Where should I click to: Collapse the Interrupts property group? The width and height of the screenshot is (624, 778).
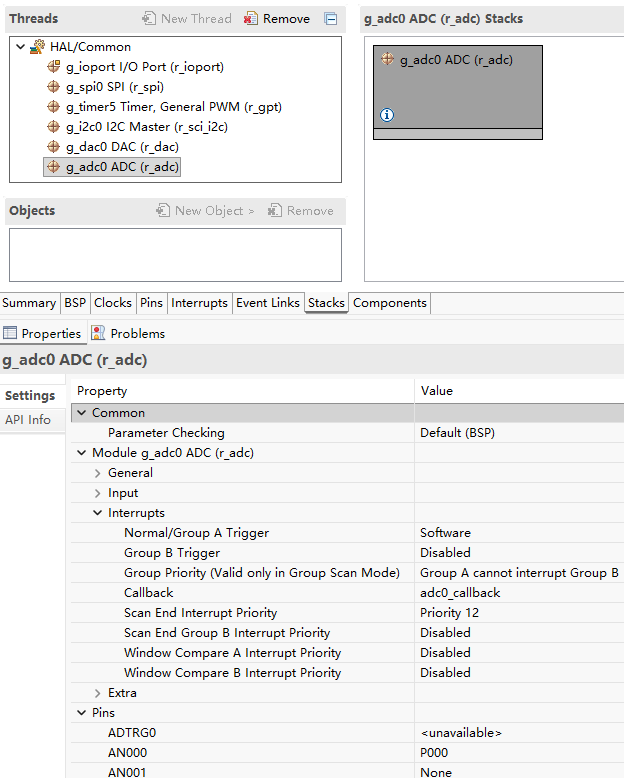[x=98, y=513]
